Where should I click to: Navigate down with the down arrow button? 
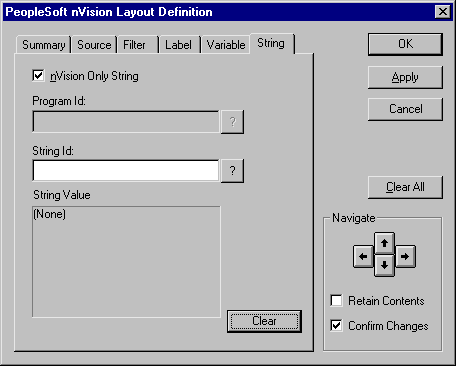[x=384, y=265]
